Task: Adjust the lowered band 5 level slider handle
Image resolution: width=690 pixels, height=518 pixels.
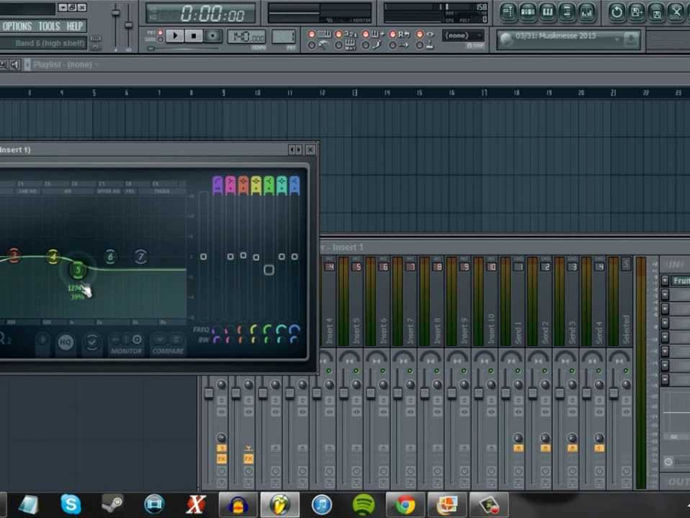Action: pos(269,270)
